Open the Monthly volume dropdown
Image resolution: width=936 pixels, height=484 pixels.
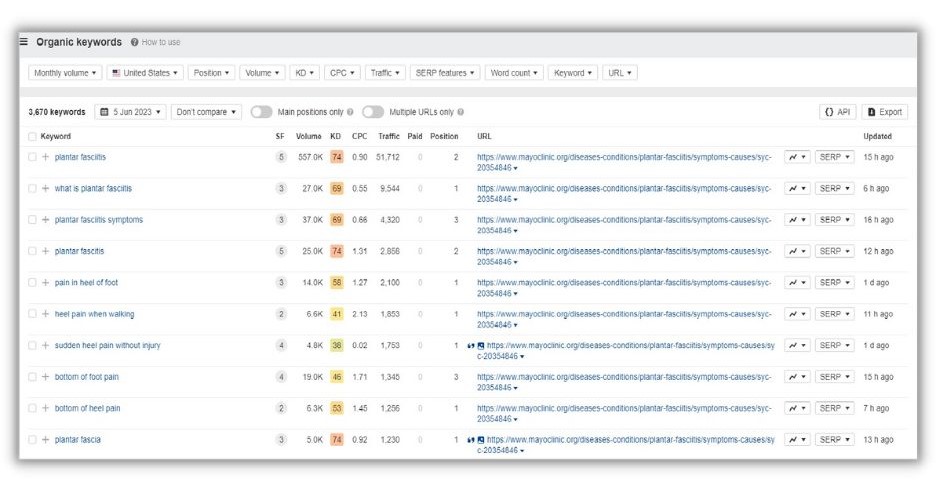click(65, 73)
